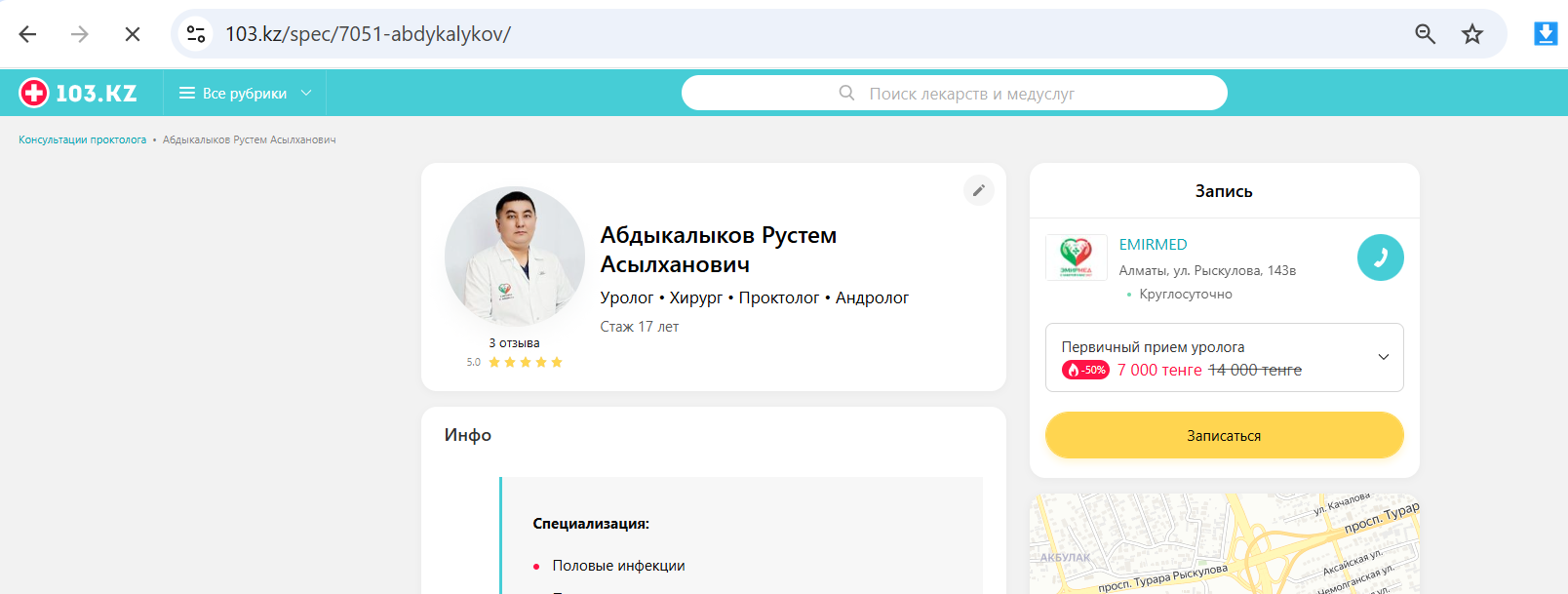Click the EMIRMED clinic logo
Viewport: 1568px width, 594px height.
1077,257
